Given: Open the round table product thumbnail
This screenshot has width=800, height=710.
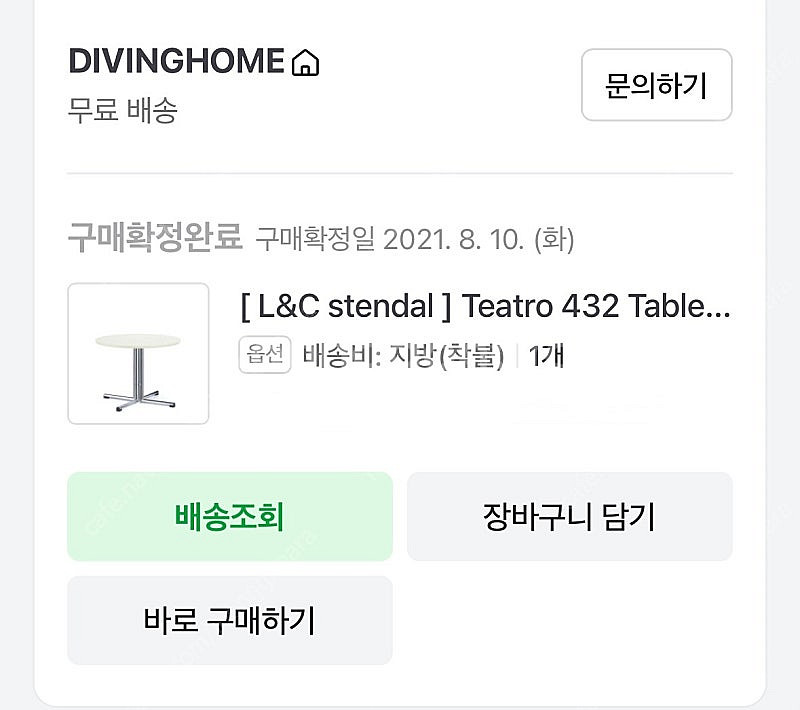Looking at the screenshot, I should click(x=138, y=353).
